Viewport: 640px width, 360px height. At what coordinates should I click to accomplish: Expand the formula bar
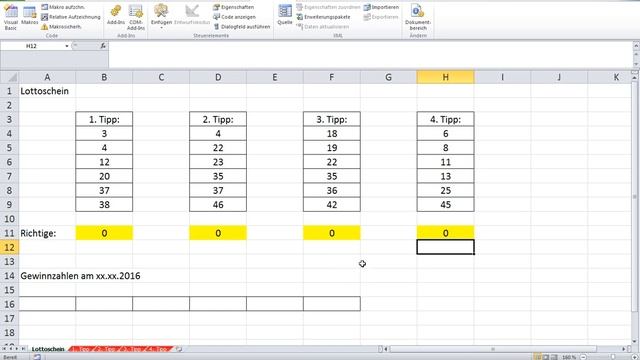(x=636, y=46)
